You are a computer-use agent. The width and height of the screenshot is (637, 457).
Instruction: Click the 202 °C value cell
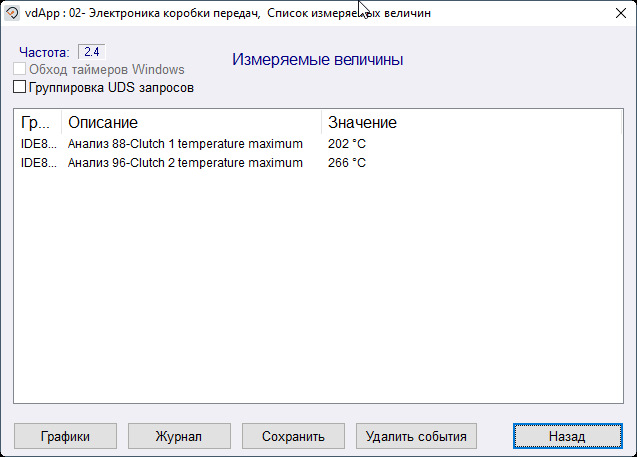pyautogui.click(x=347, y=144)
